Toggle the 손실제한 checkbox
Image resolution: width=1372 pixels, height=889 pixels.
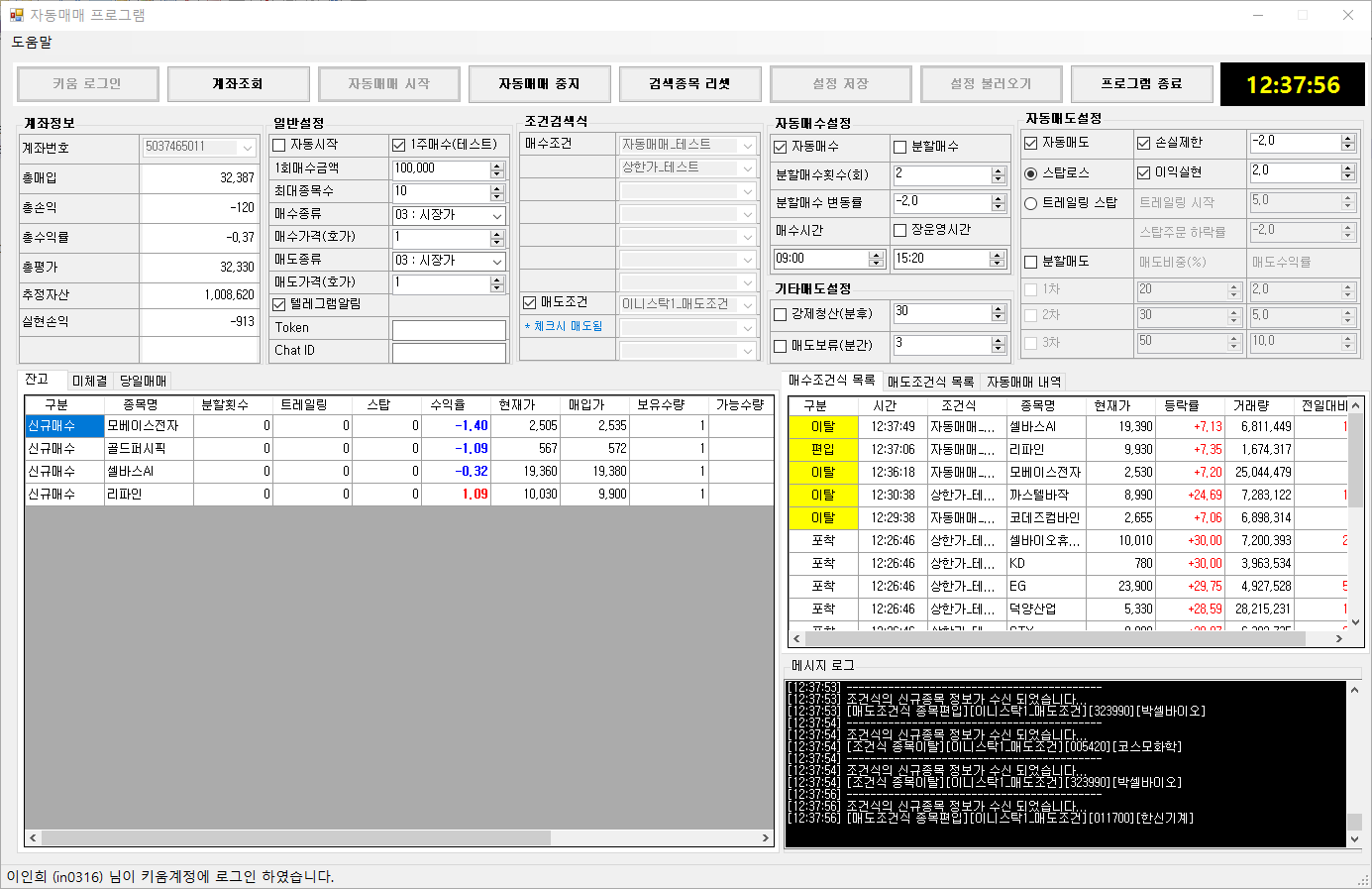[x=1144, y=143]
